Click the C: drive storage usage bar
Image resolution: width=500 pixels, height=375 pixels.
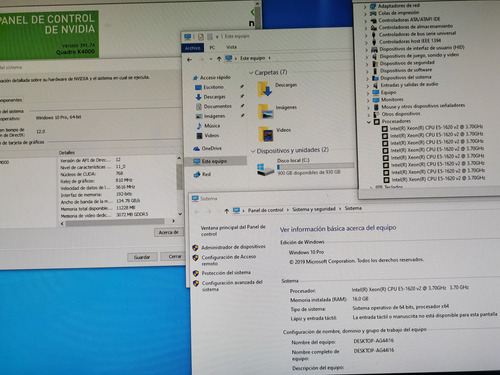tap(315, 166)
